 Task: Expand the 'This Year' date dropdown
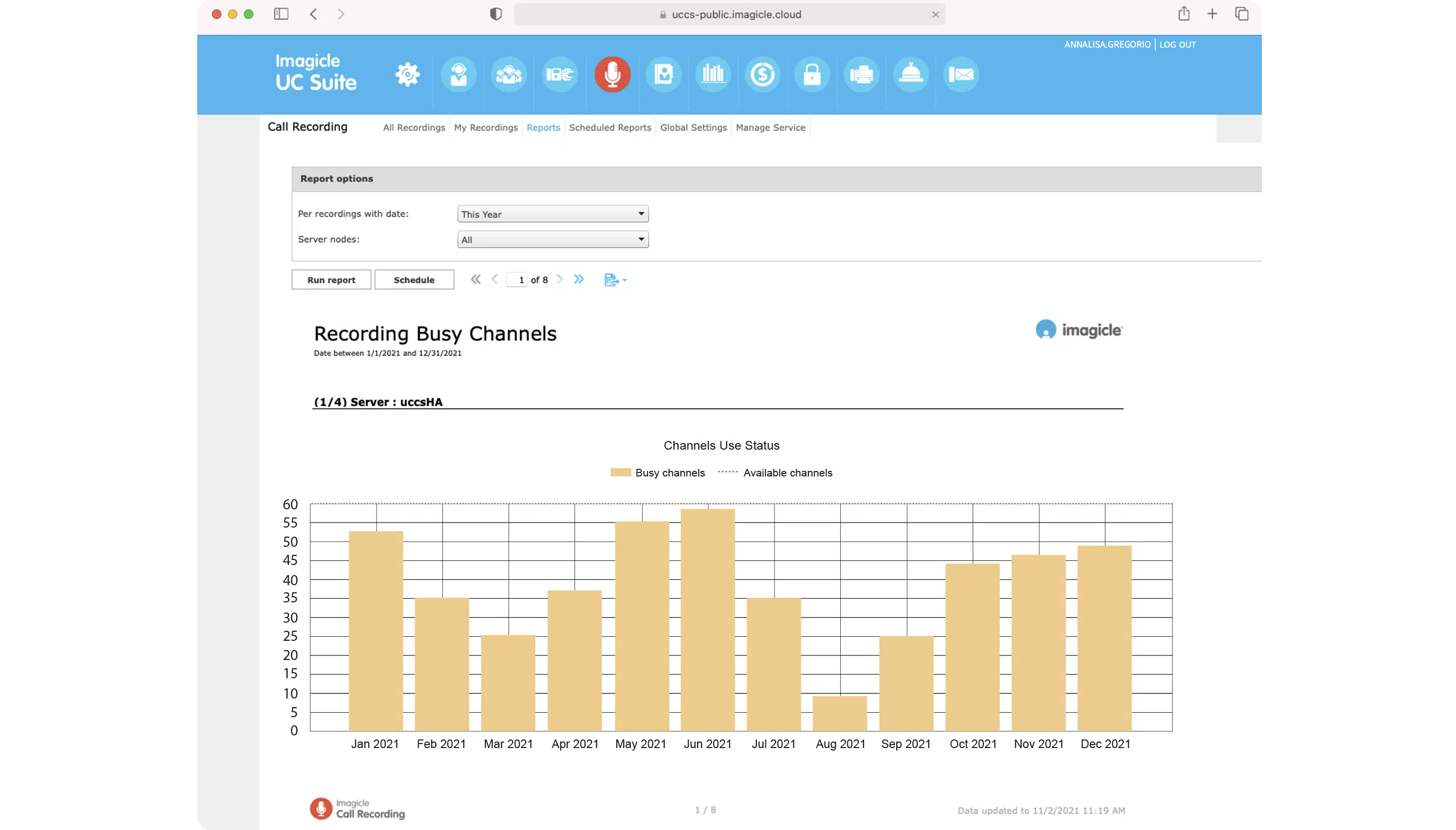(553, 214)
